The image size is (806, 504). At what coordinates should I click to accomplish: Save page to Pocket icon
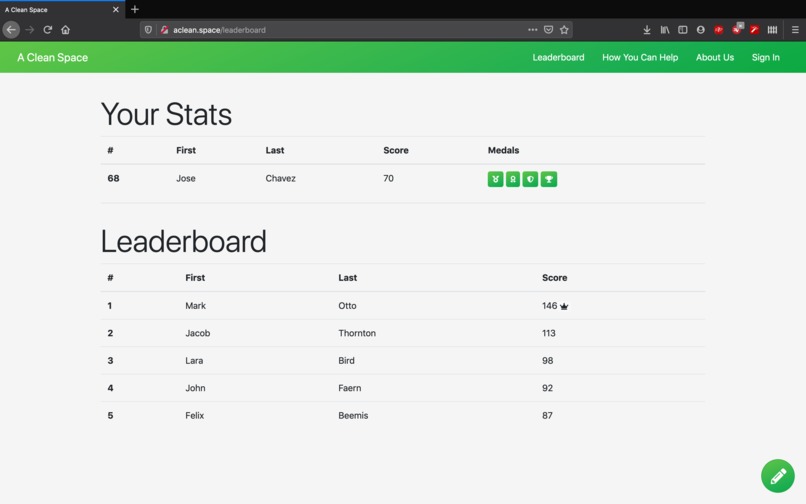[548, 30]
